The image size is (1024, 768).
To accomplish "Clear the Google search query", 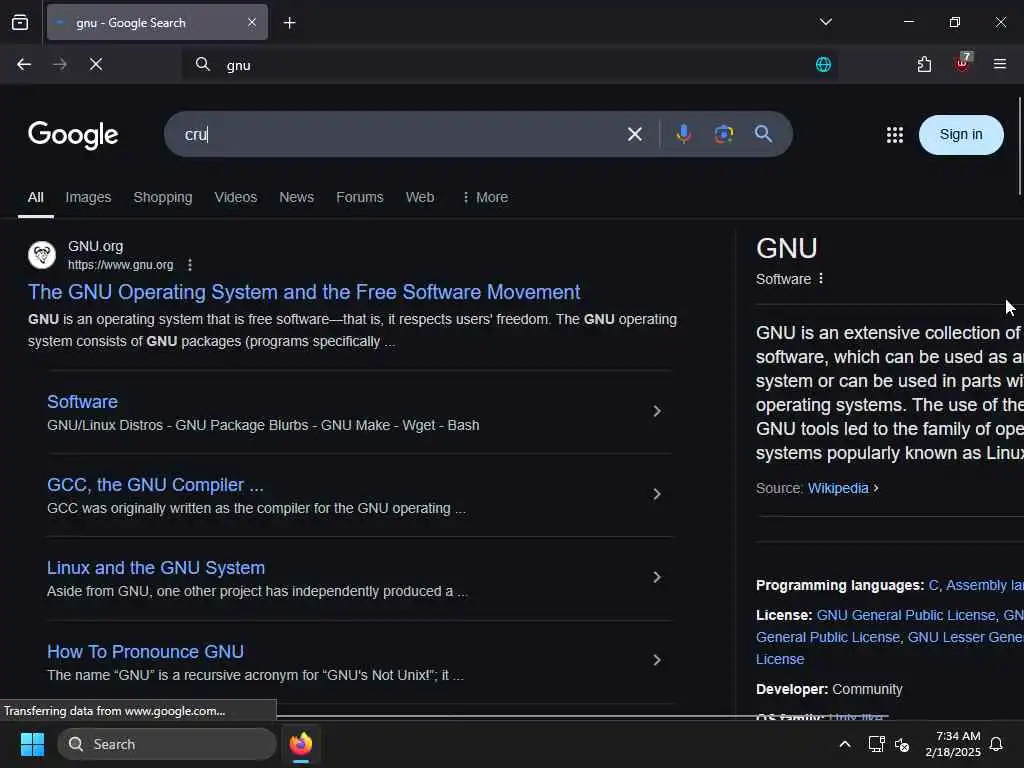I will (x=634, y=135).
